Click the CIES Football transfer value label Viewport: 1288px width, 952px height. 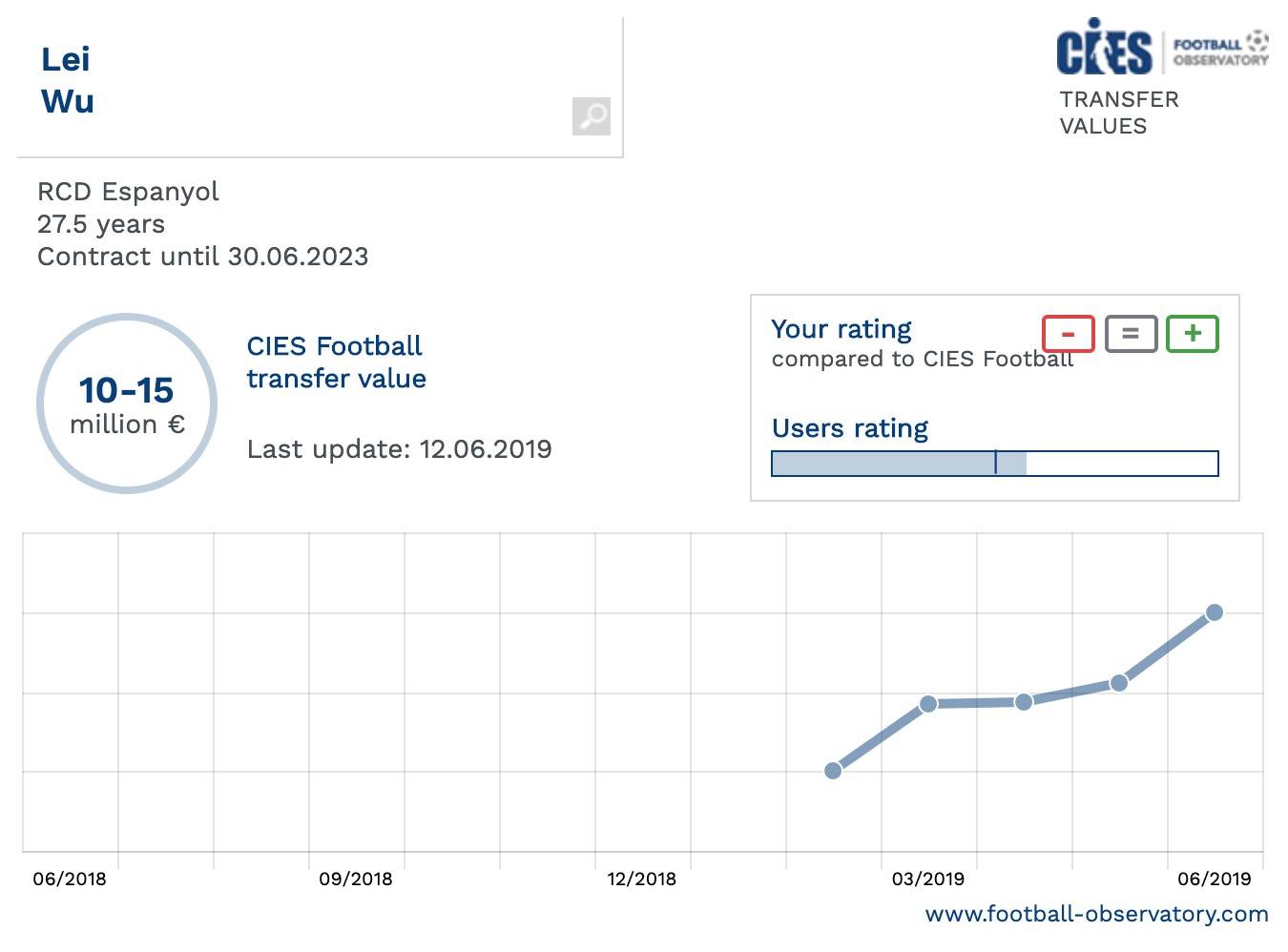point(336,362)
